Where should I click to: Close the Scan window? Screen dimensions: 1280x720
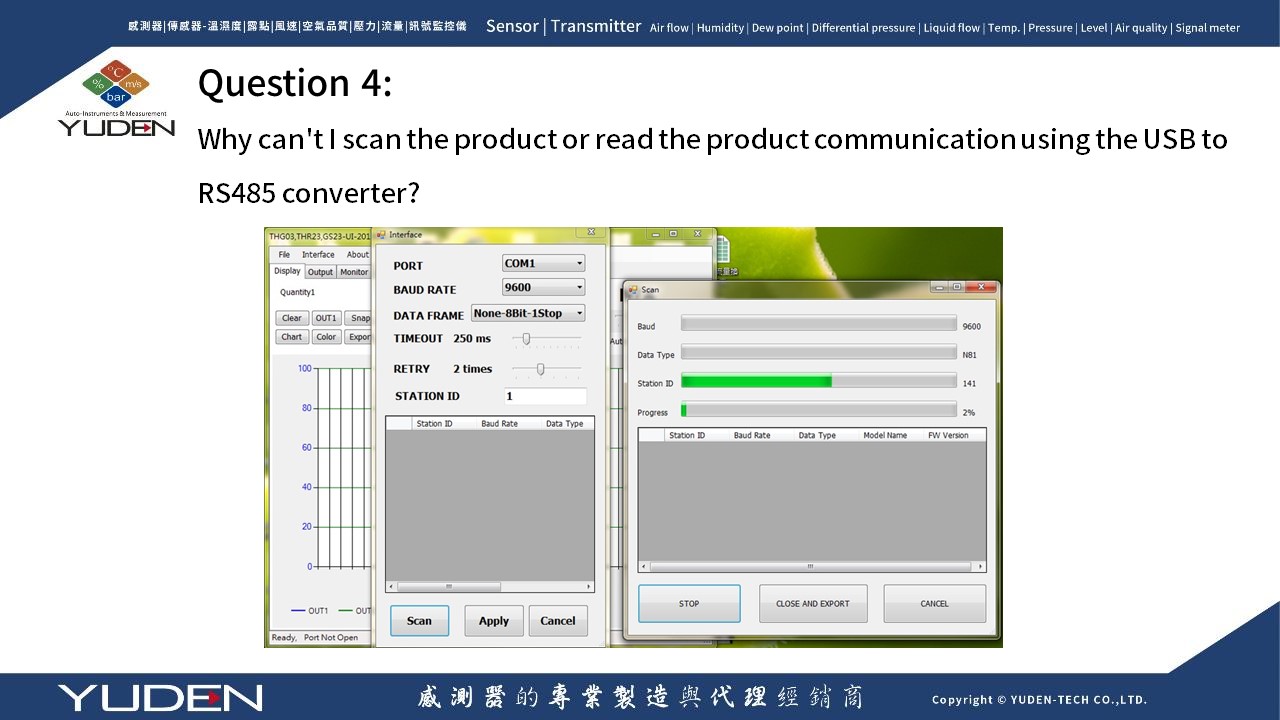coord(981,287)
